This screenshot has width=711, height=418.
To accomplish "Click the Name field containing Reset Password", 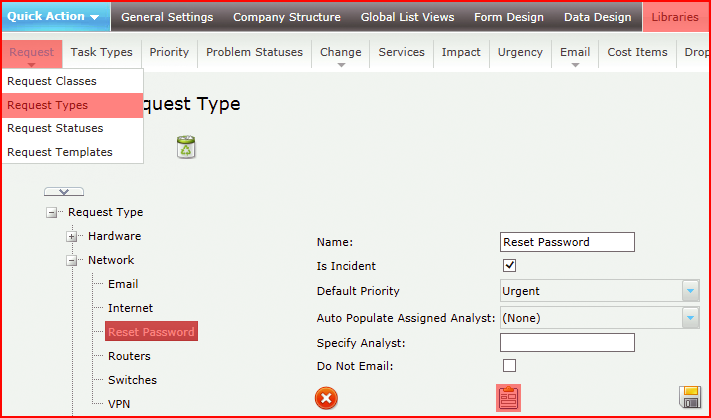I will (x=567, y=242).
